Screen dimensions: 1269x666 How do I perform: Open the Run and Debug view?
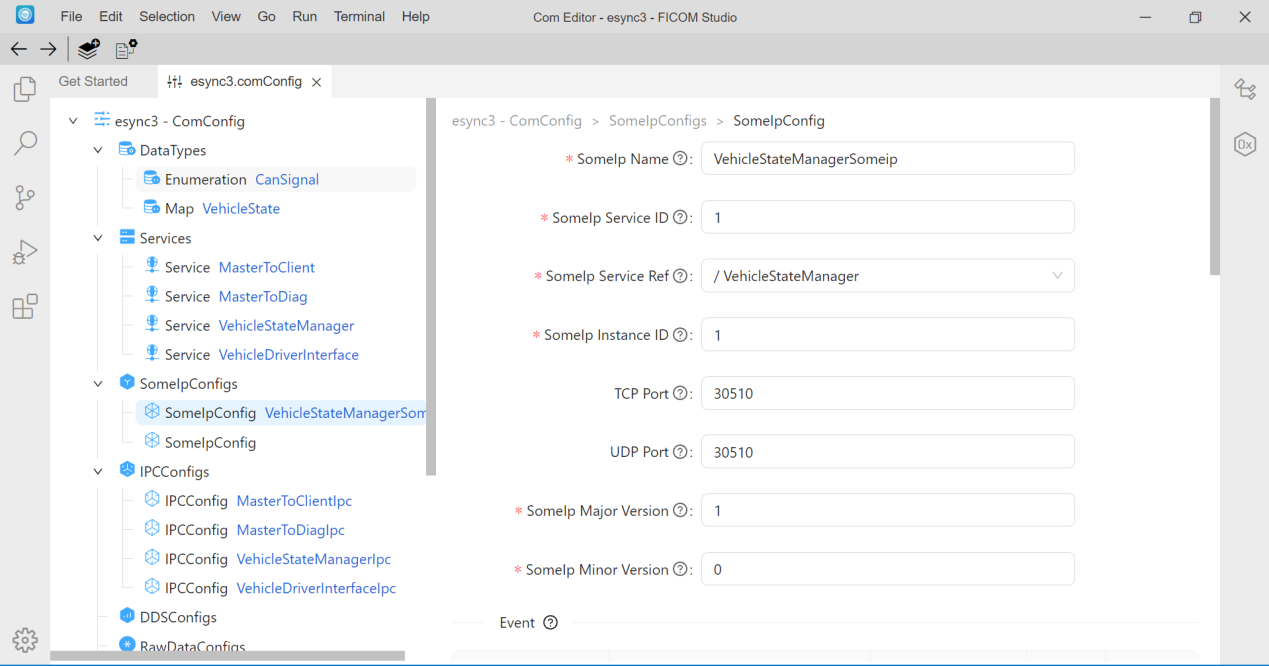(25, 252)
